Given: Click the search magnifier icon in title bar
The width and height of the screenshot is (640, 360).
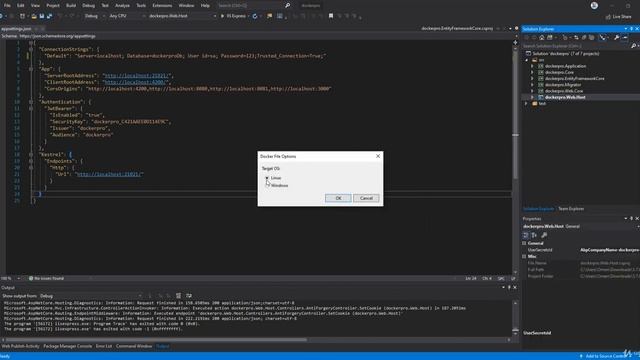Looking at the screenshot, I should (x=287, y=6).
